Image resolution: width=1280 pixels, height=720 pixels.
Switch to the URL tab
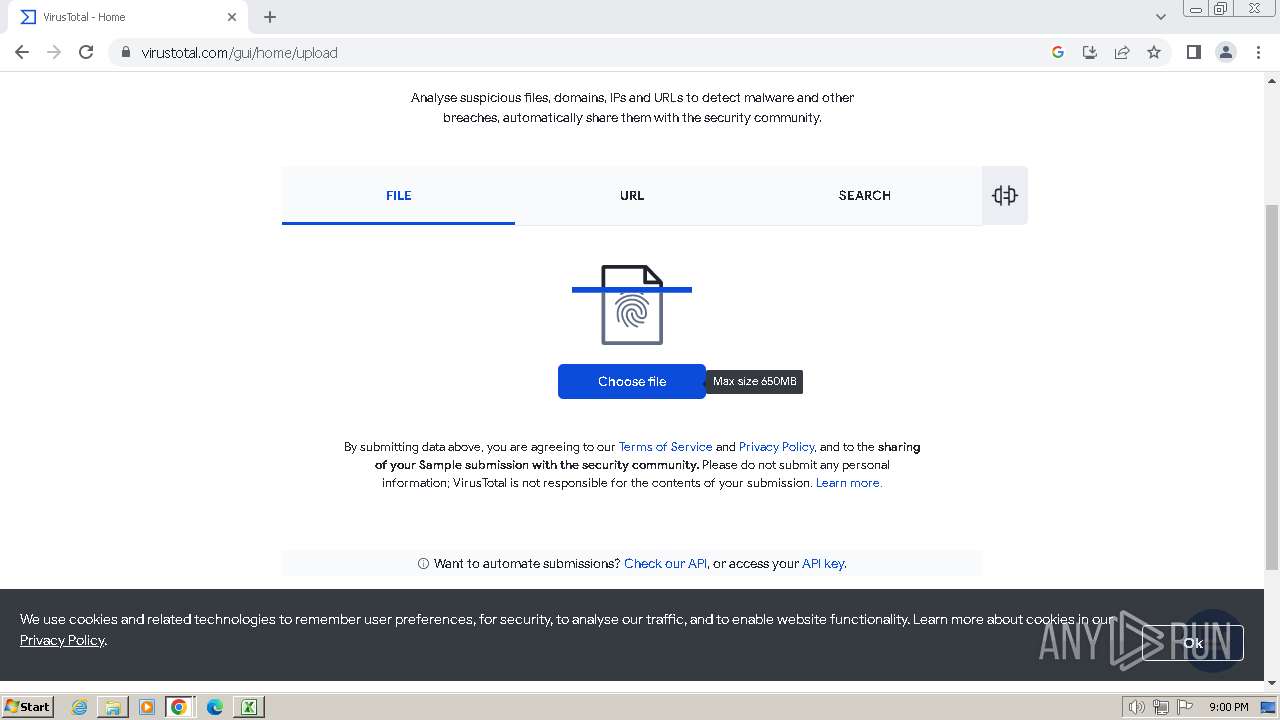click(632, 195)
